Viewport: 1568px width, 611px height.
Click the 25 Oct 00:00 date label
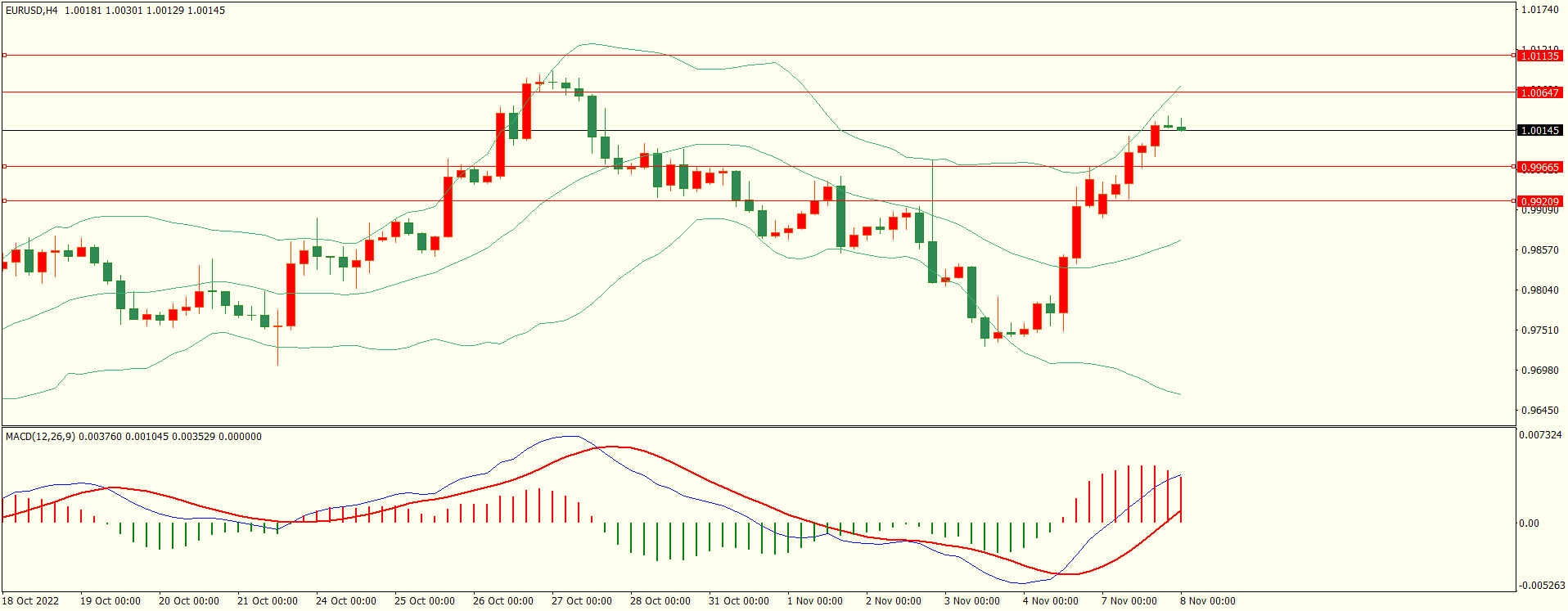425,601
